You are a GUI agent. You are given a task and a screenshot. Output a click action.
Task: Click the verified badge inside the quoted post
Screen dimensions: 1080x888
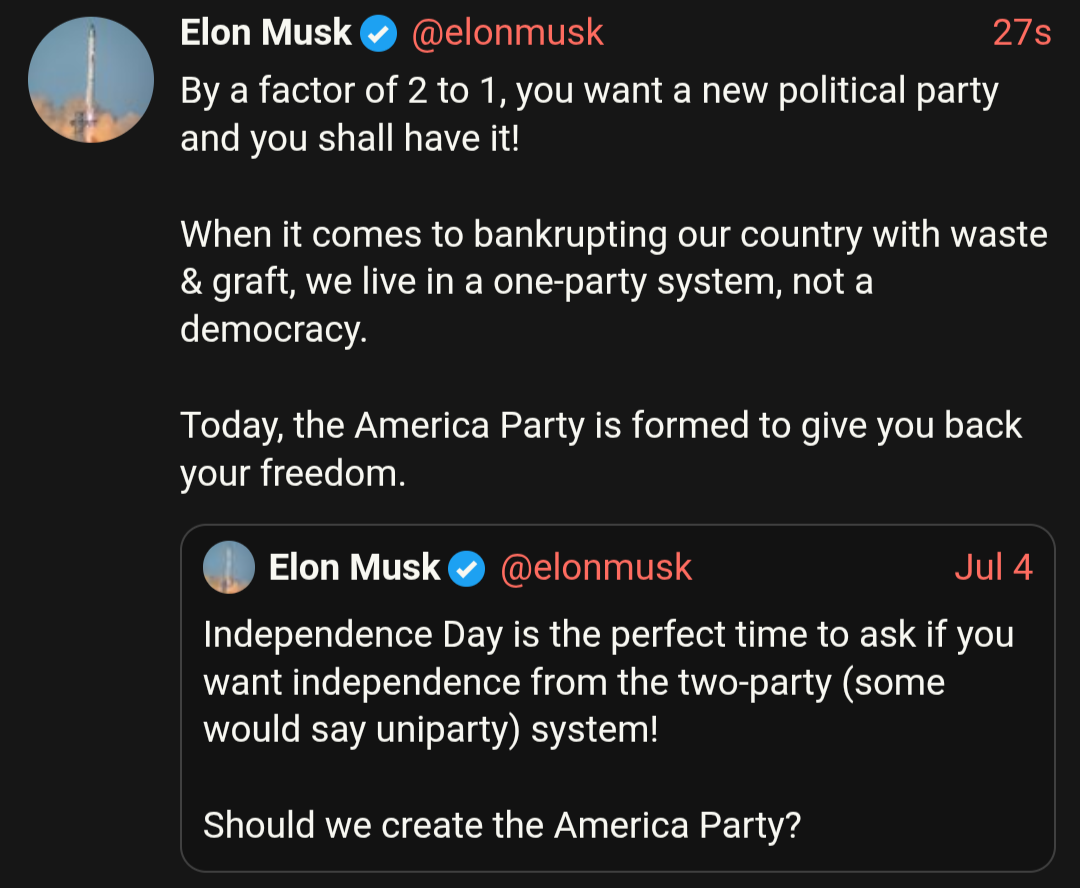(x=467, y=569)
